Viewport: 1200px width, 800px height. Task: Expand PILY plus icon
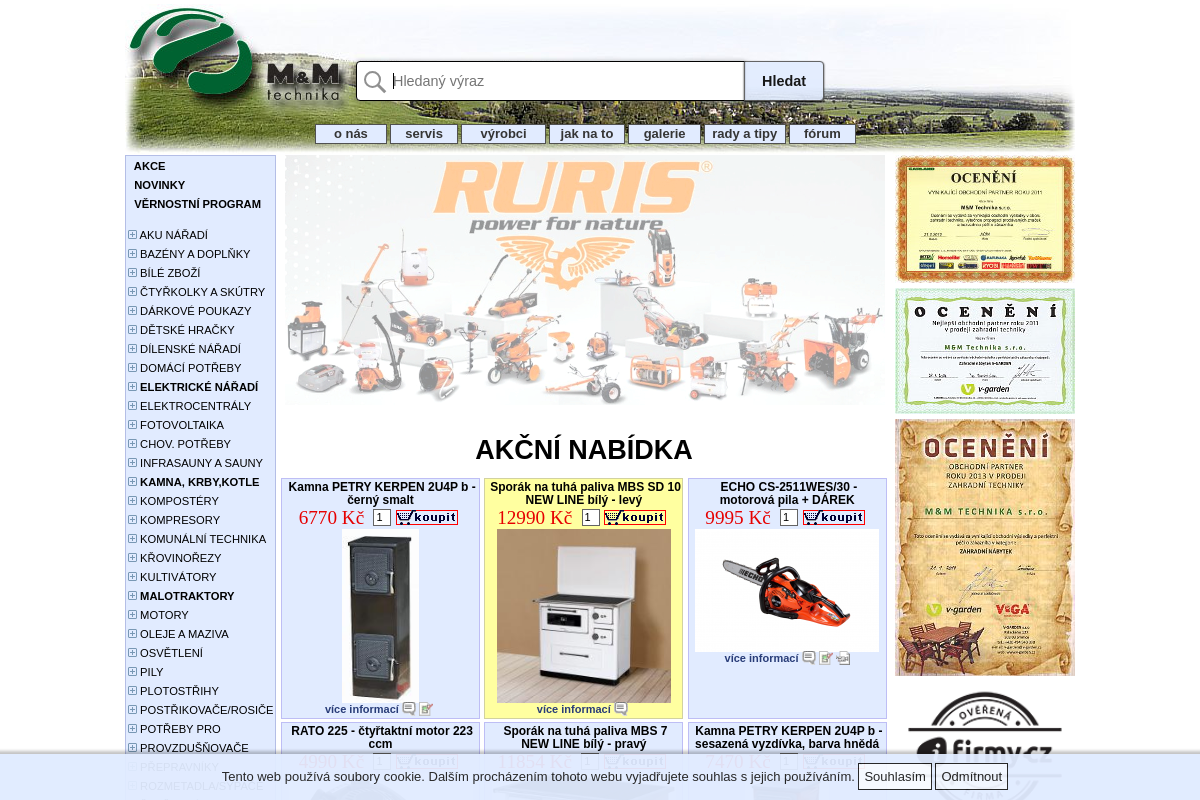[132, 672]
